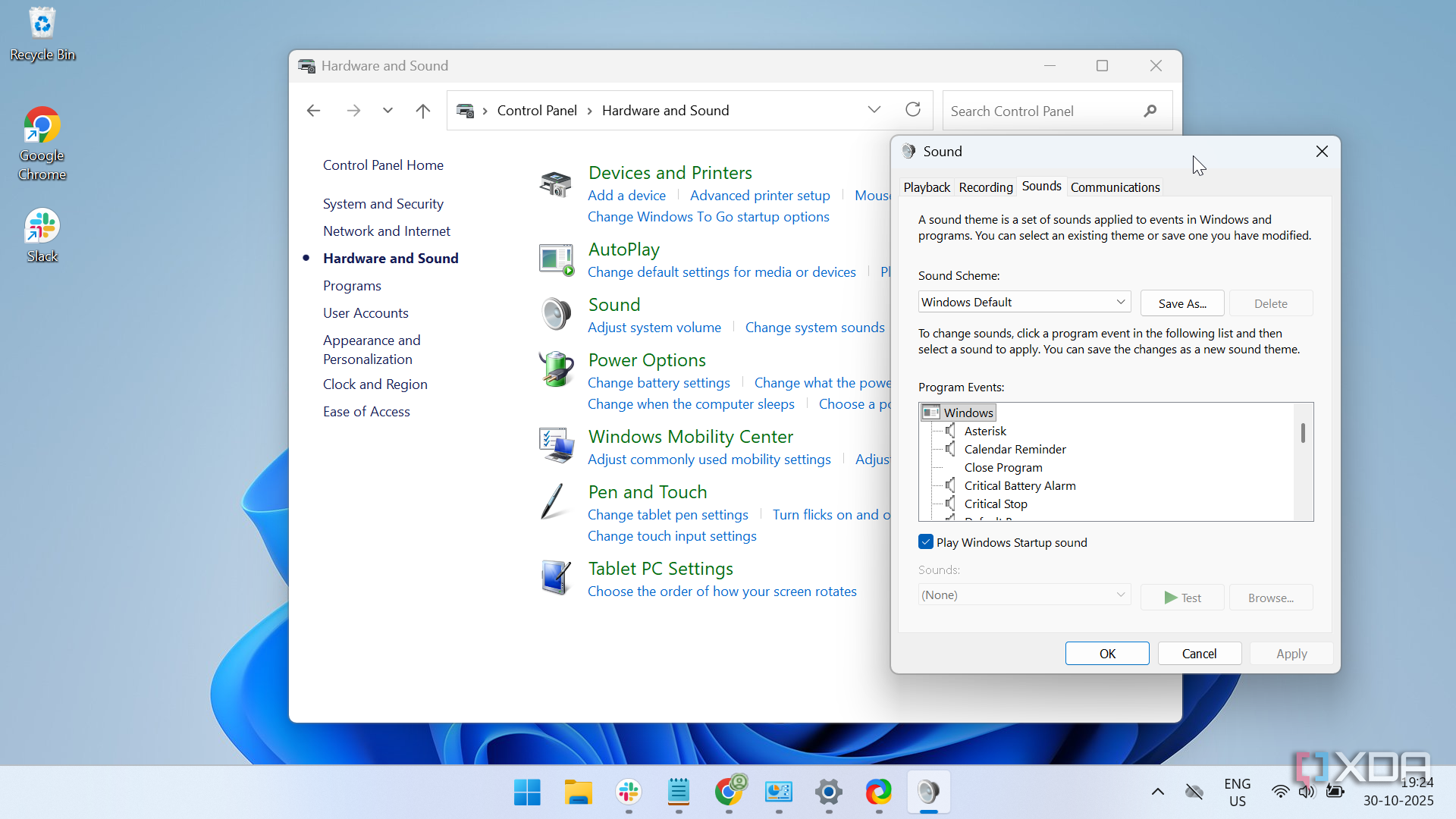
Task: Open Slack from the taskbar
Action: click(629, 792)
